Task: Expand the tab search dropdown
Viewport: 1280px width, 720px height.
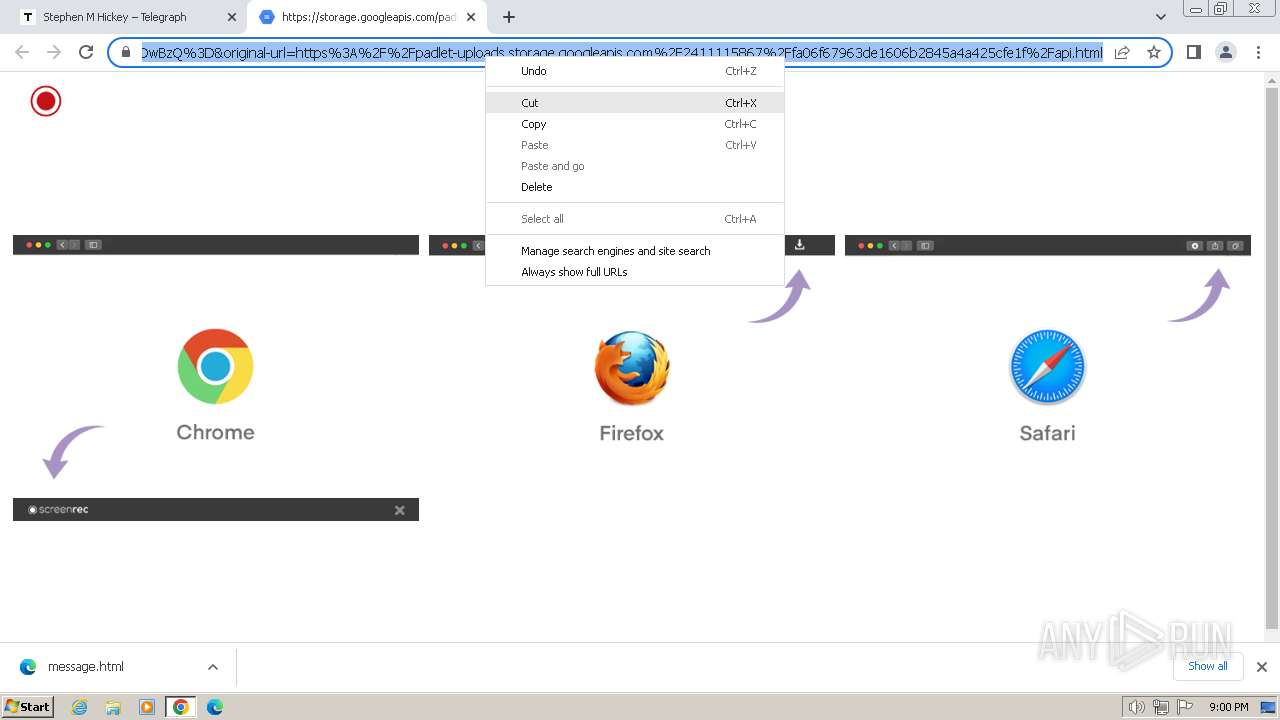Action: (1160, 17)
